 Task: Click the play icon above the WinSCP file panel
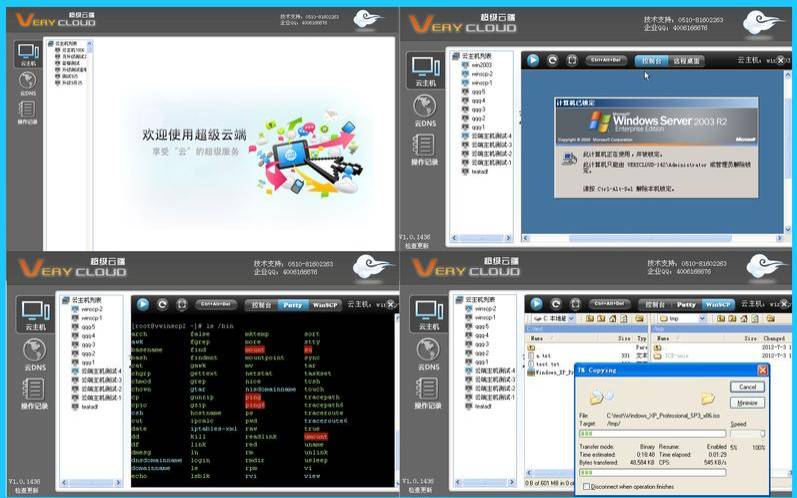(536, 304)
